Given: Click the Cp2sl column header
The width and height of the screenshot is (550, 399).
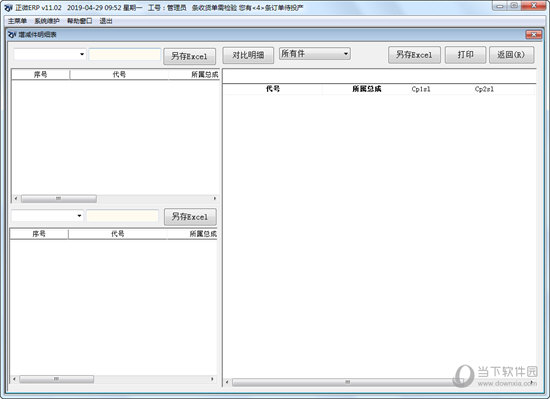Looking at the screenshot, I should tap(484, 89).
